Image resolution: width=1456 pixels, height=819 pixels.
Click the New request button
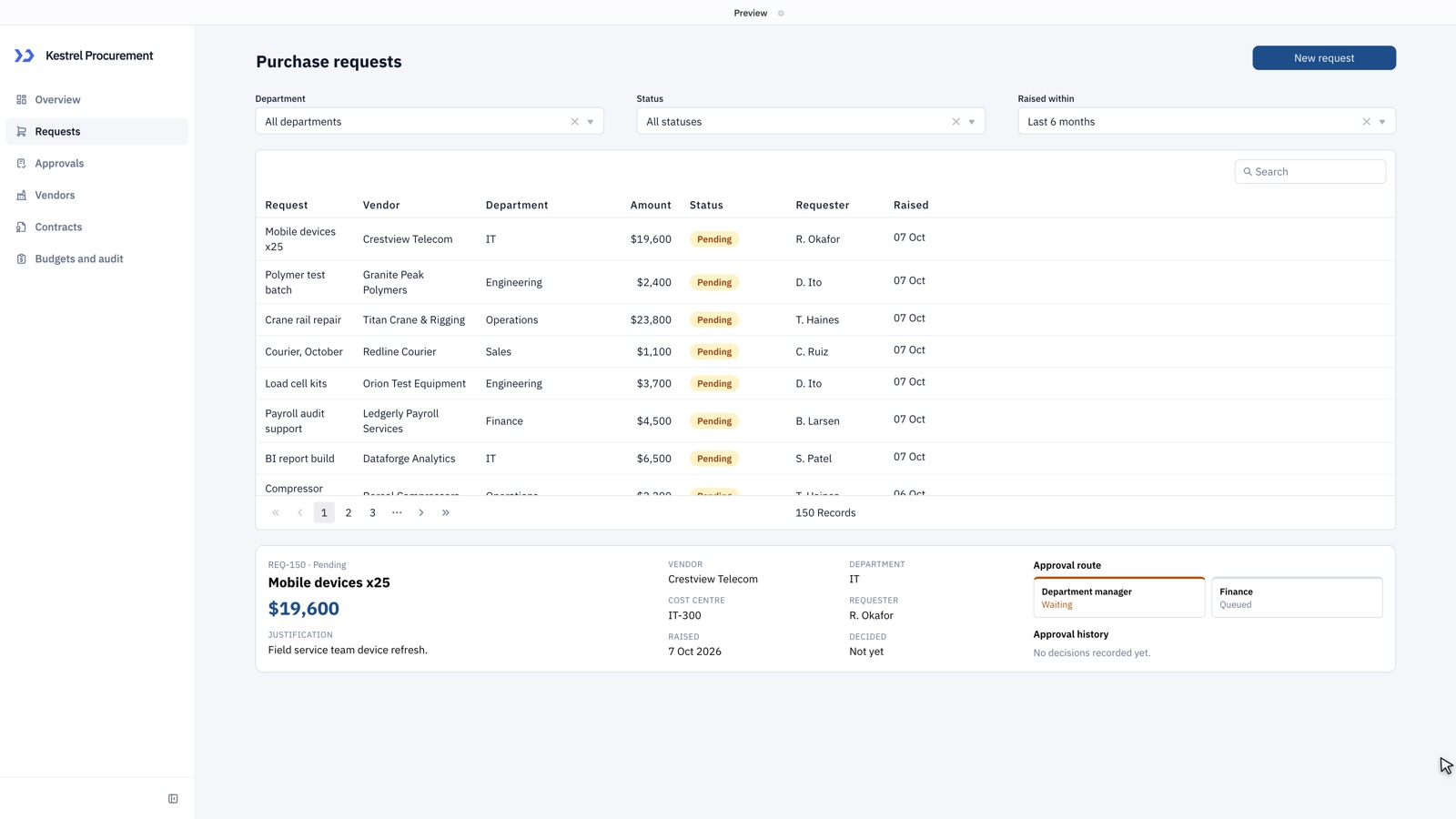pos(1324,57)
